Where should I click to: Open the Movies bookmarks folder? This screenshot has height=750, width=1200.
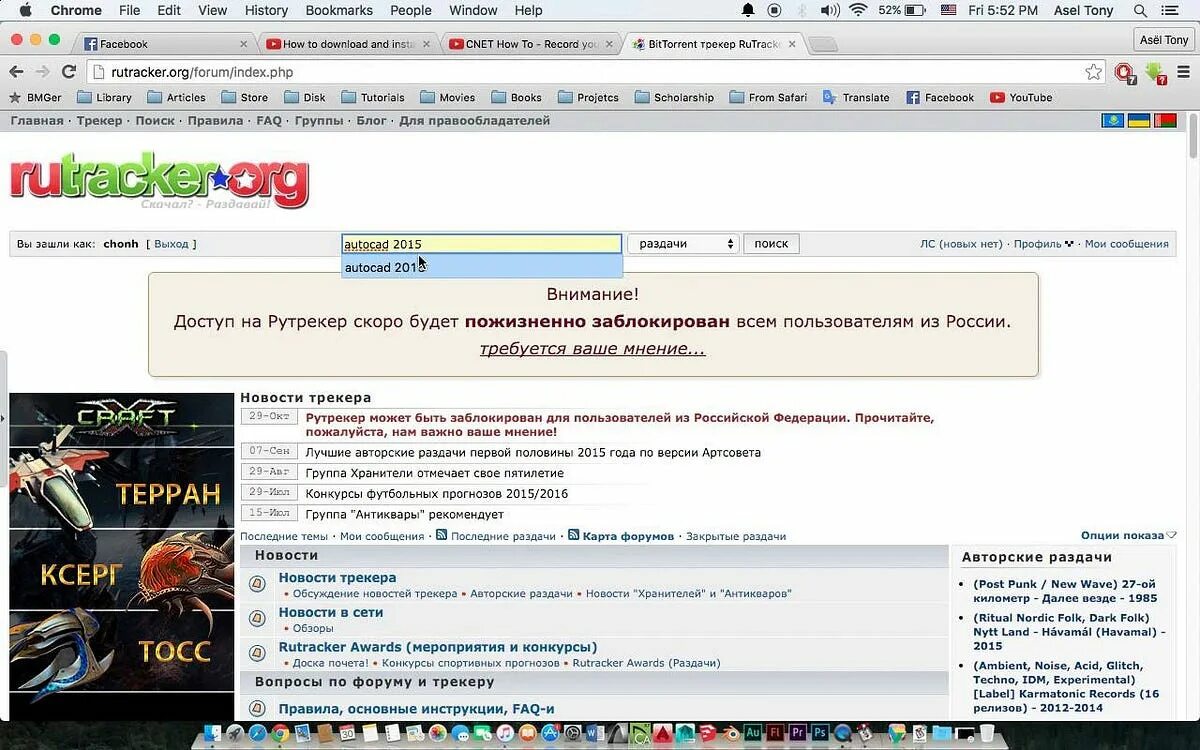[x=447, y=98]
